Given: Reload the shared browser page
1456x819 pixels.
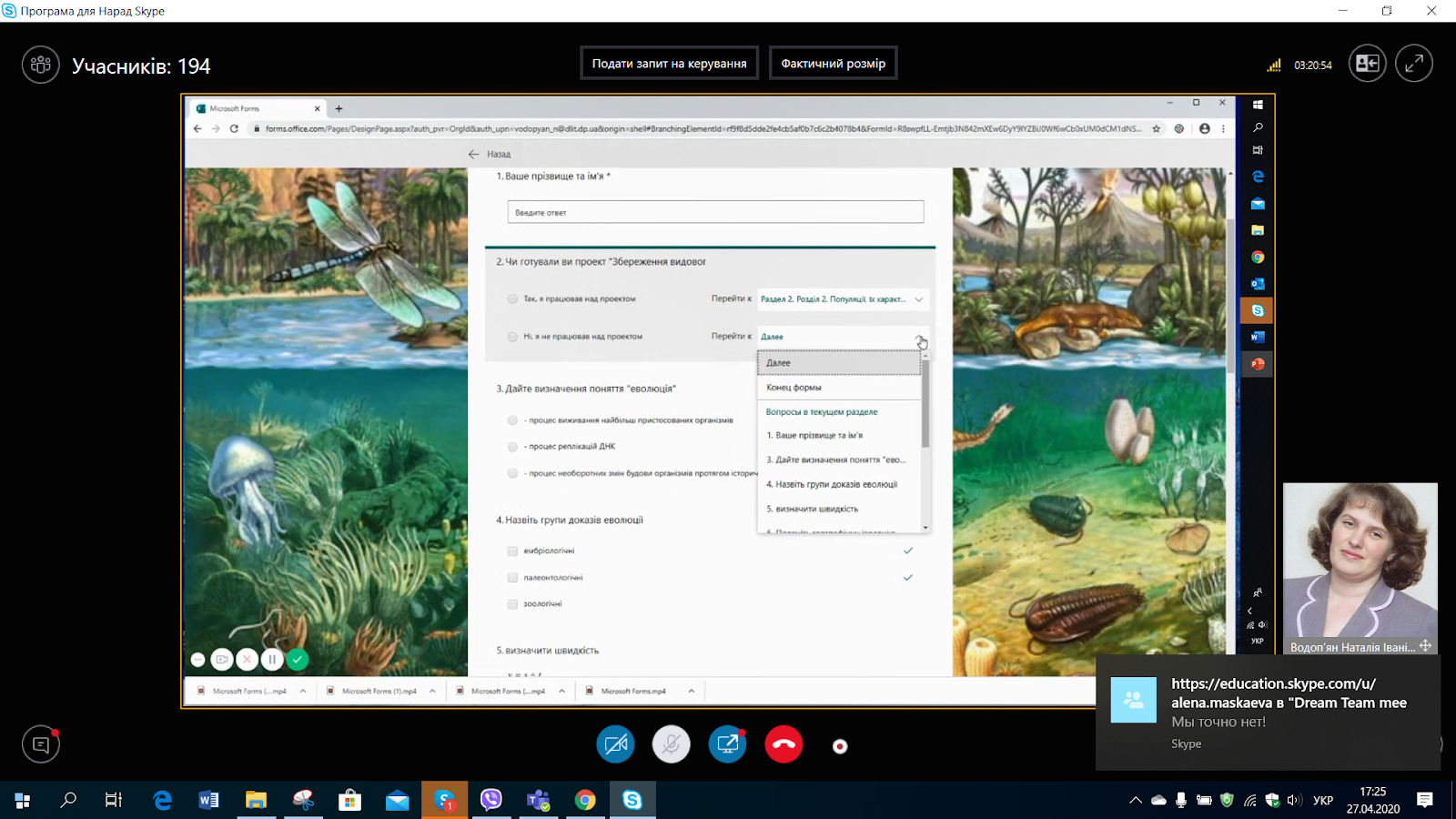Looking at the screenshot, I should (234, 128).
